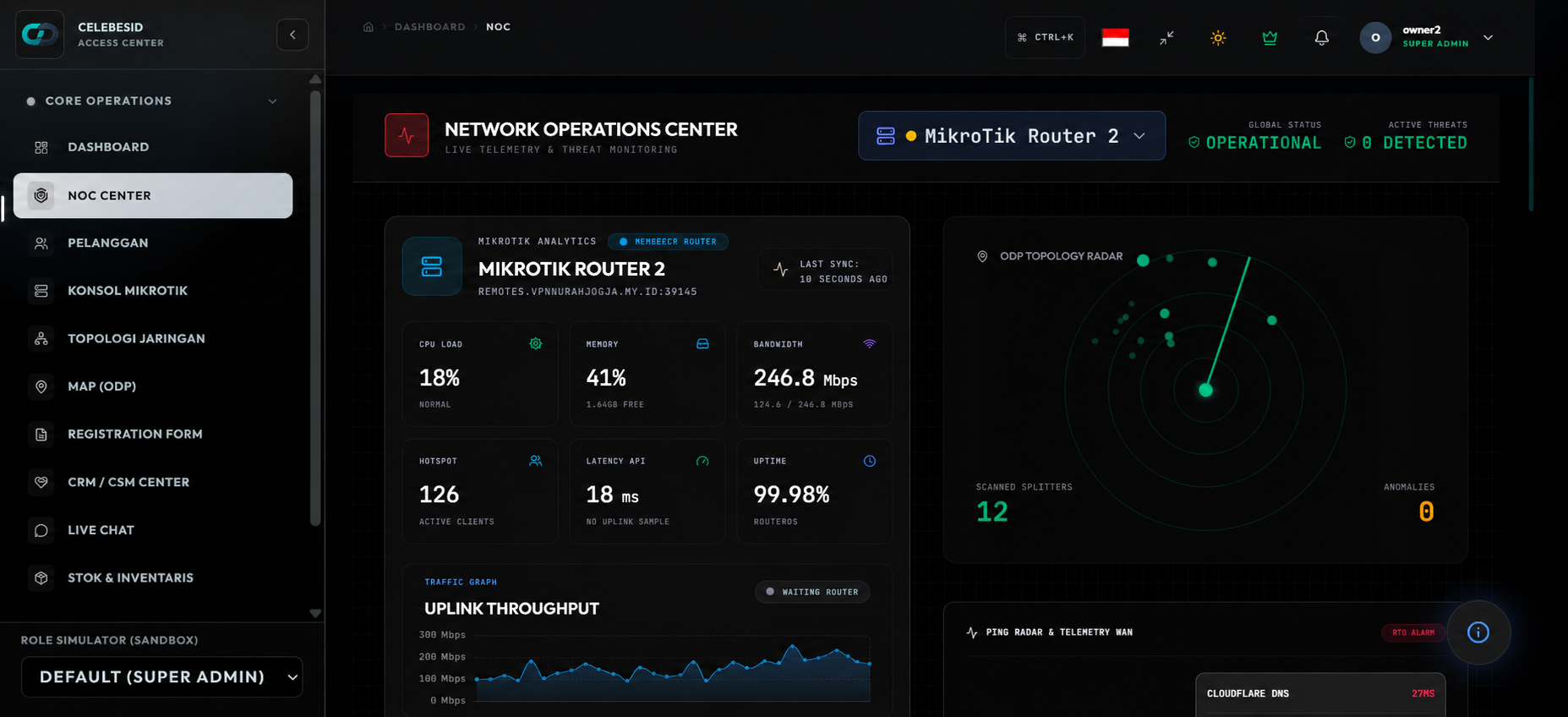The image size is (1568, 717).
Task: Open Map (ODP) page
Action: (x=153, y=386)
